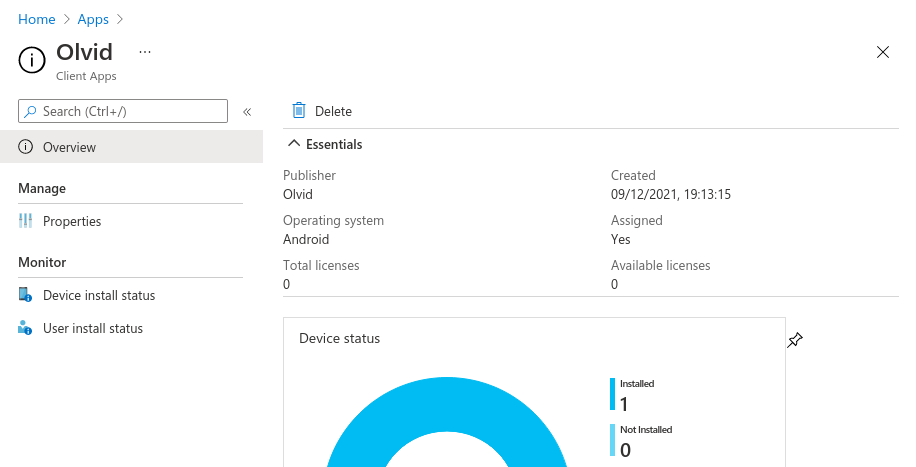Click the Monitor section heading
916x467 pixels.
click(x=42, y=262)
